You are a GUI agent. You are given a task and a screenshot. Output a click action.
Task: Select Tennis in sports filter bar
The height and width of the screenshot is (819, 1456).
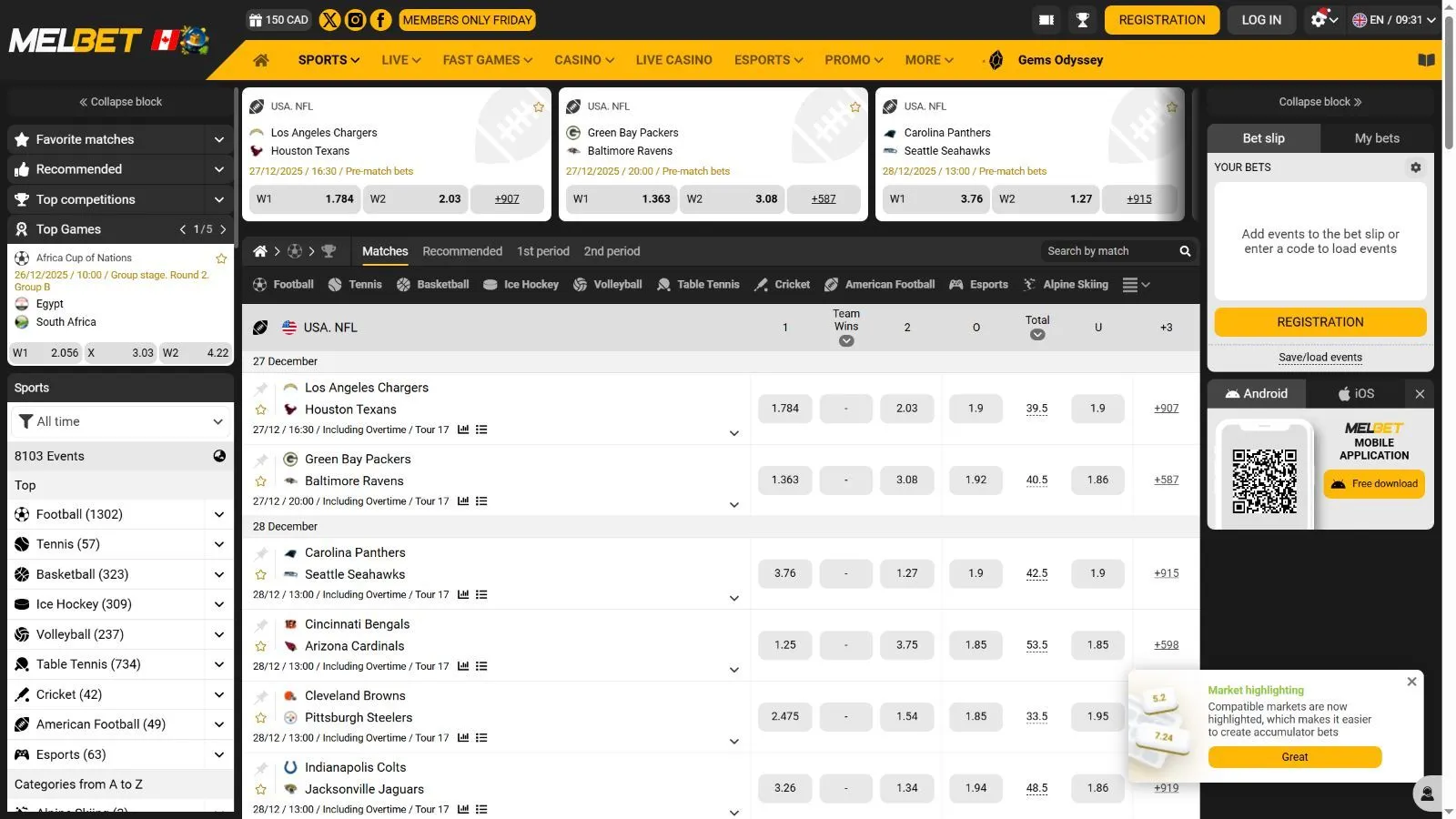click(x=355, y=285)
